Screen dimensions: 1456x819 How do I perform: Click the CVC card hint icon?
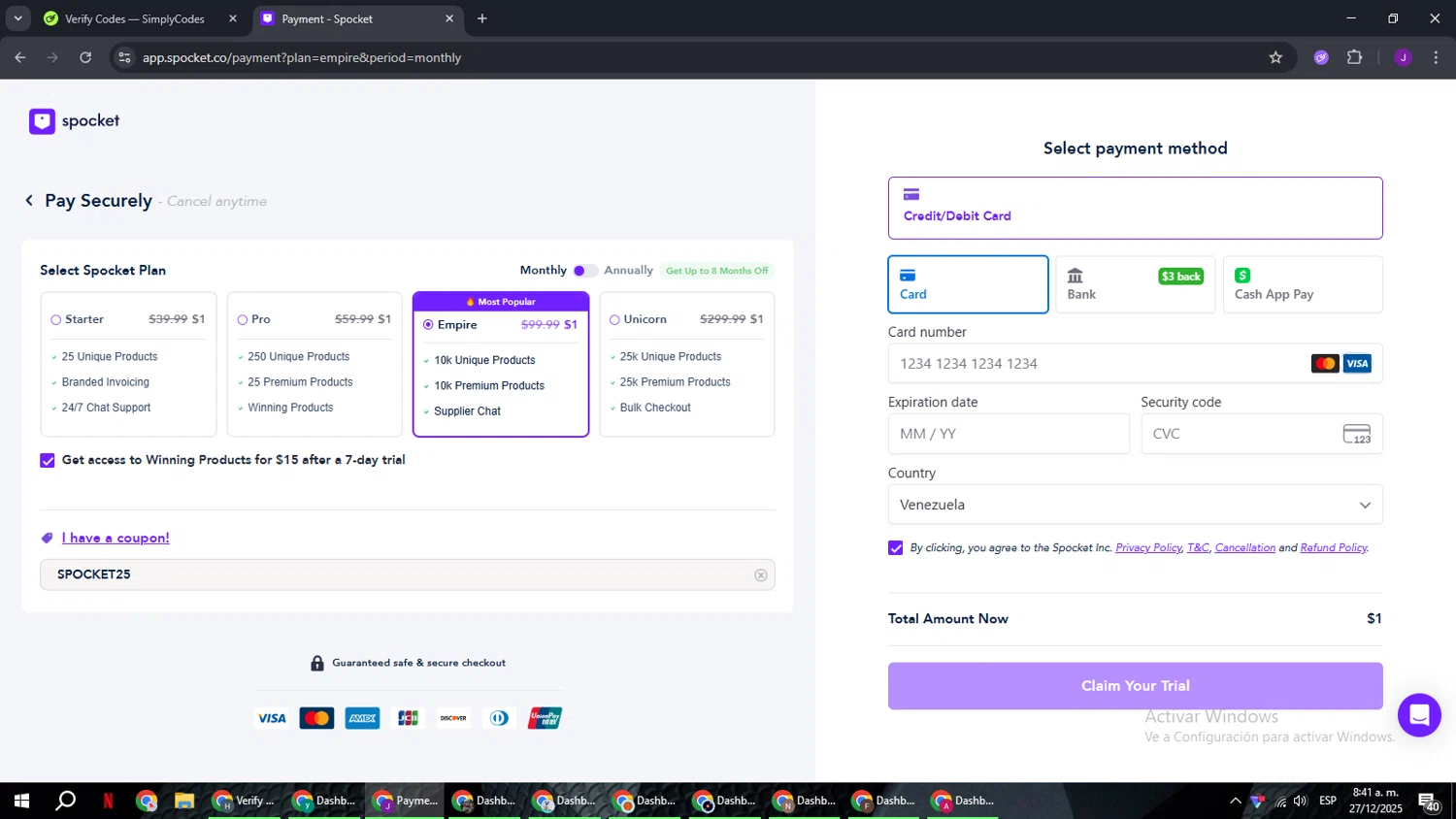pos(1357,434)
